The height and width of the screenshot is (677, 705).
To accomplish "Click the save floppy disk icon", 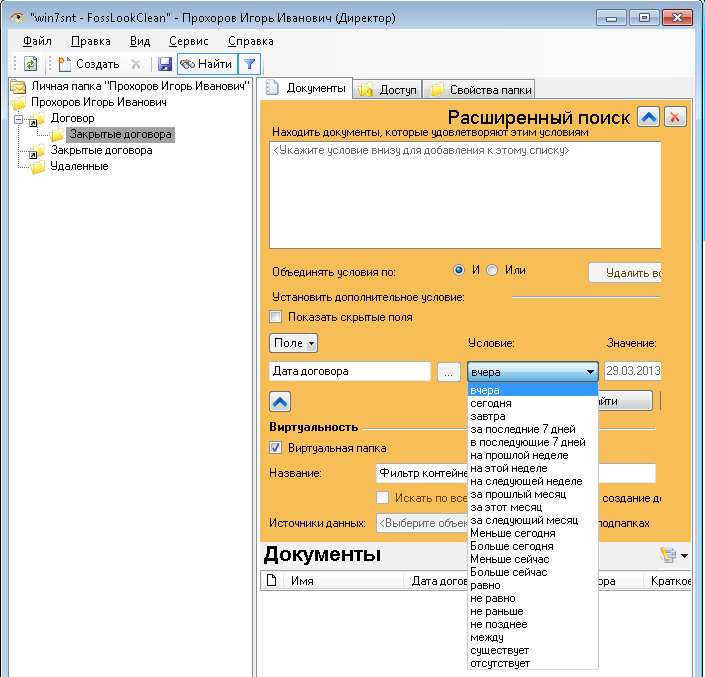I will click(165, 64).
